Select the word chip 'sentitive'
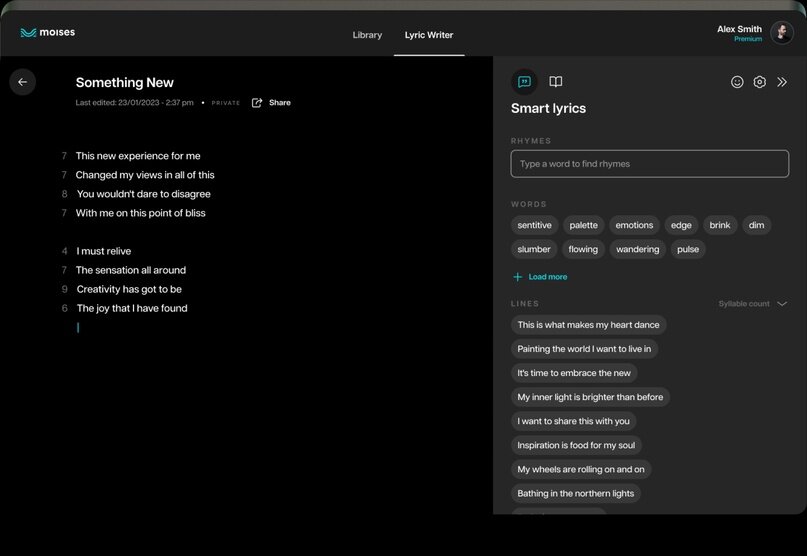The image size is (807, 556). click(534, 225)
